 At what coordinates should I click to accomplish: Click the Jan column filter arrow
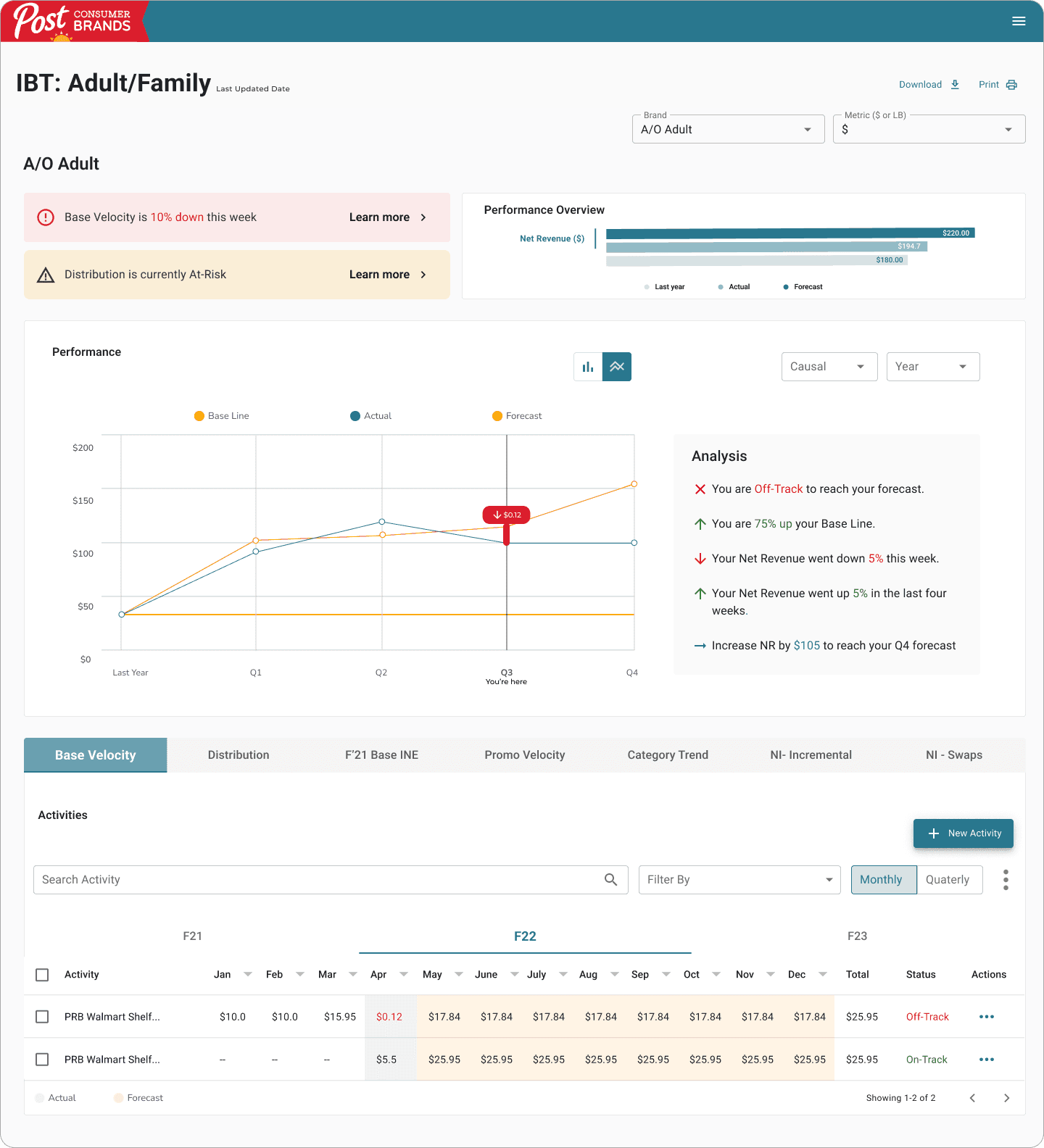[x=248, y=975]
